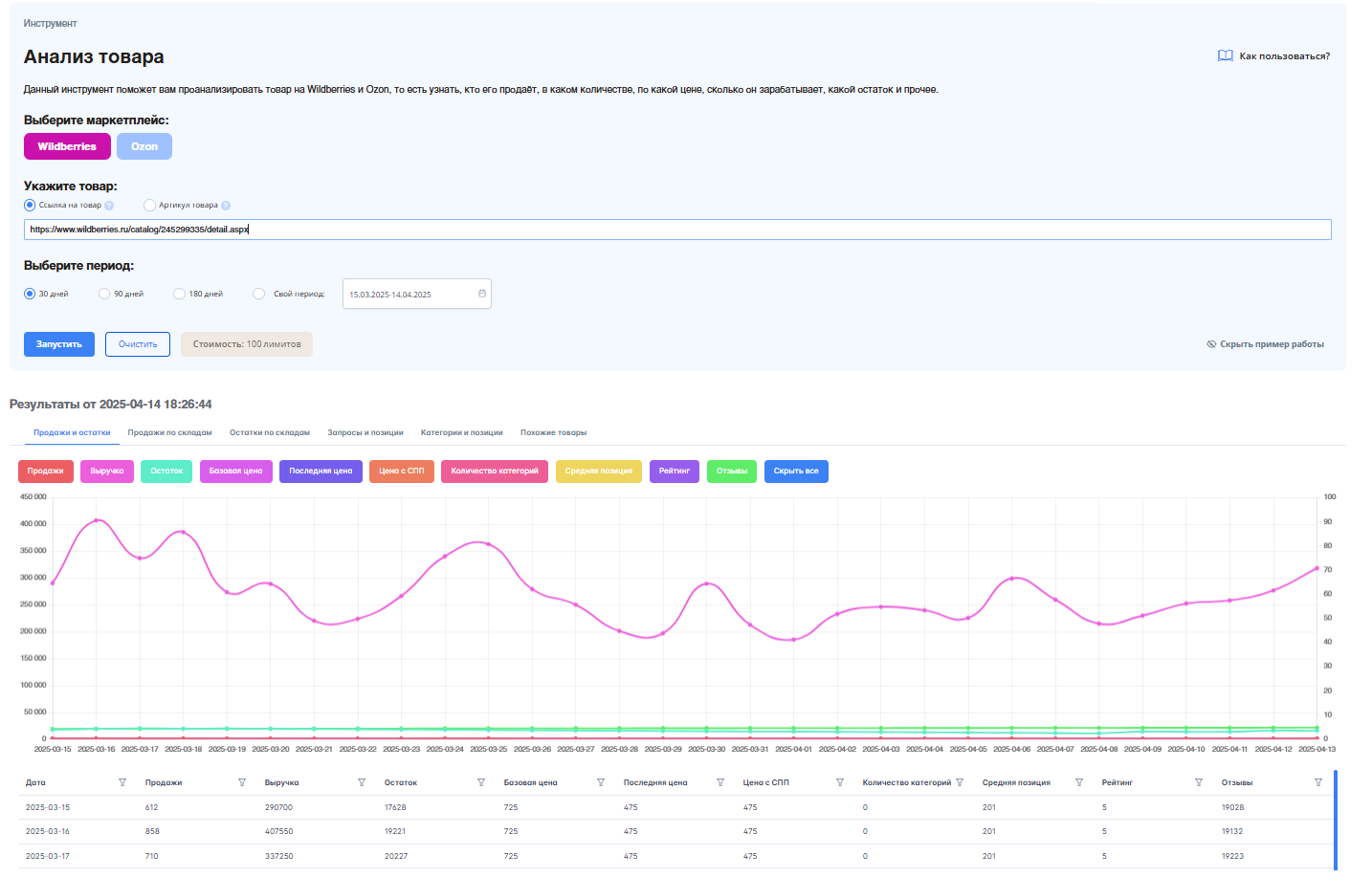Switch to the 'Продажи по складам' tab
The image size is (1372, 878).
click(169, 432)
